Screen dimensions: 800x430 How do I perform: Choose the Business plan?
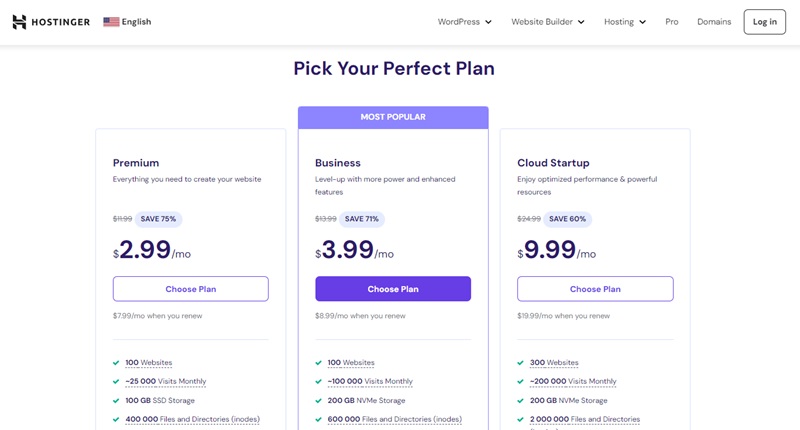[x=393, y=289]
